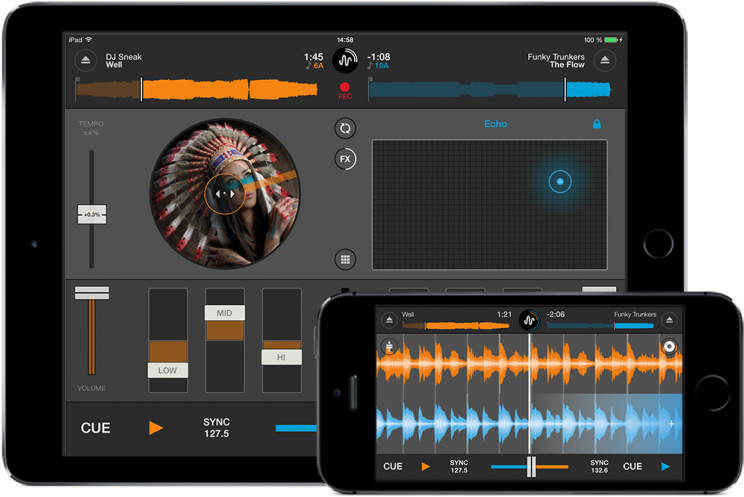The image size is (744, 497).
Task: Open the turntable disc icon on iPhone
Action: [x=669, y=347]
